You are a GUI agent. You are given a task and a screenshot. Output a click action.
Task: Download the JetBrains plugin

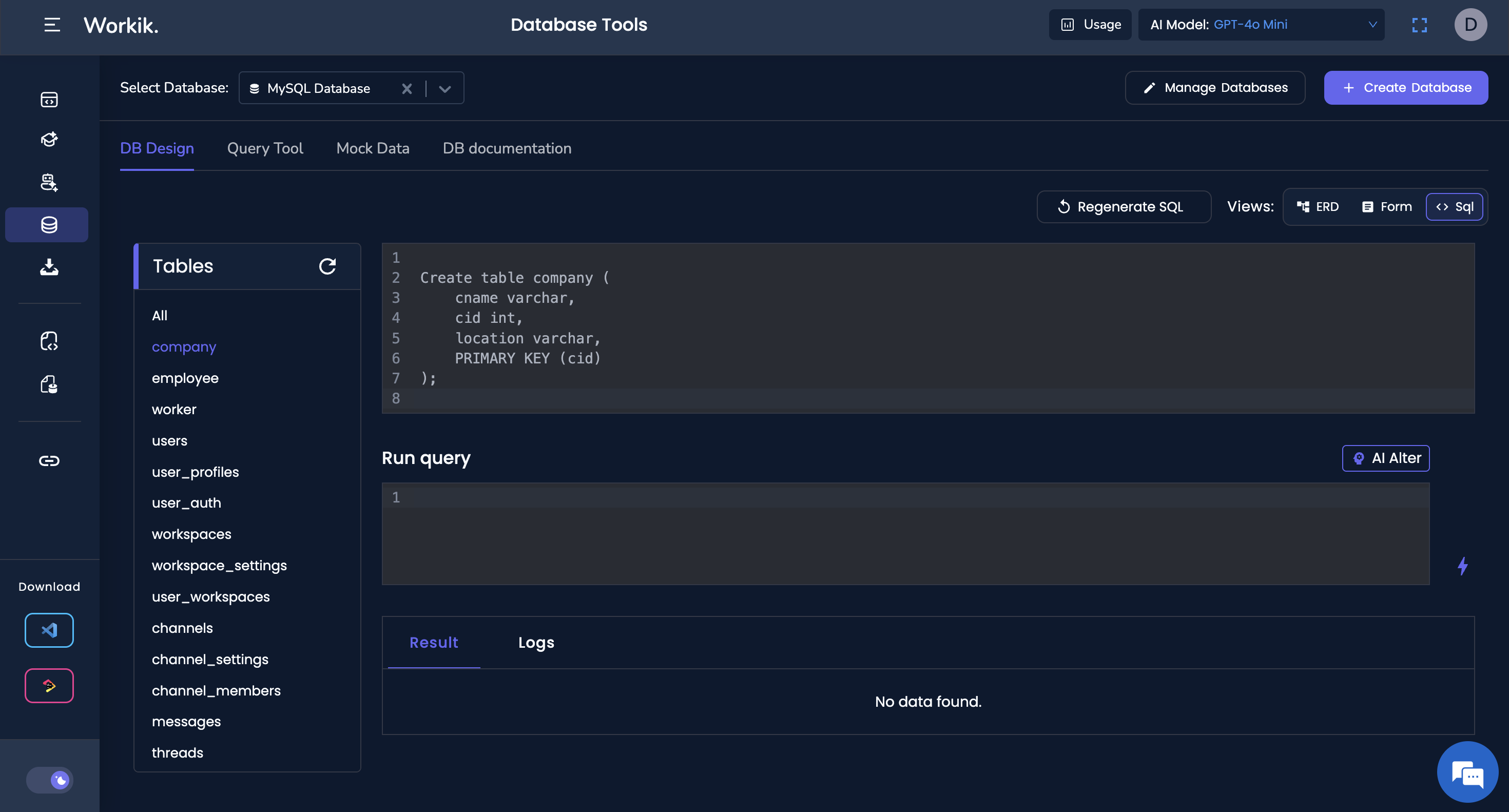(49, 685)
